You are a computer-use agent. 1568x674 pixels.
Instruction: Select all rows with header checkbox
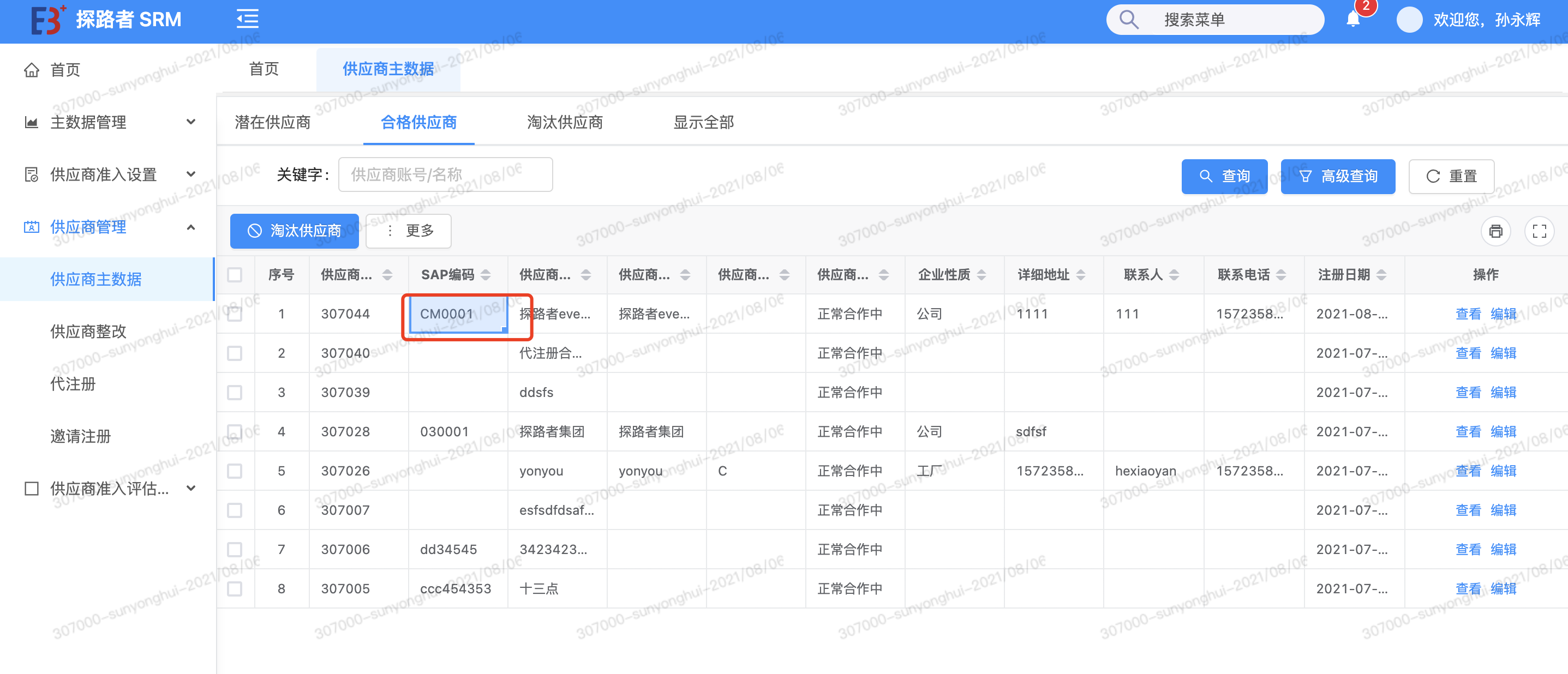click(x=235, y=275)
